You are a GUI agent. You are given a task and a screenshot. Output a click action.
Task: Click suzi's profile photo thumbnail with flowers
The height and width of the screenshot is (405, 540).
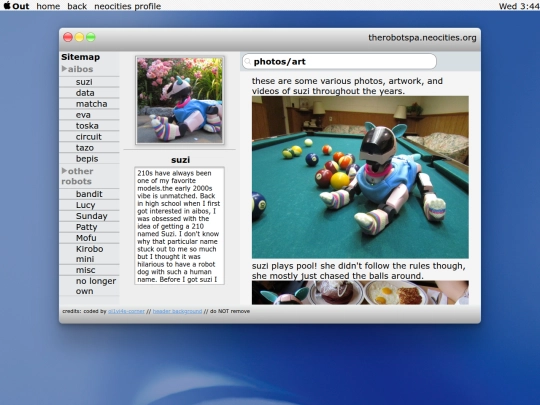pyautogui.click(x=180, y=100)
